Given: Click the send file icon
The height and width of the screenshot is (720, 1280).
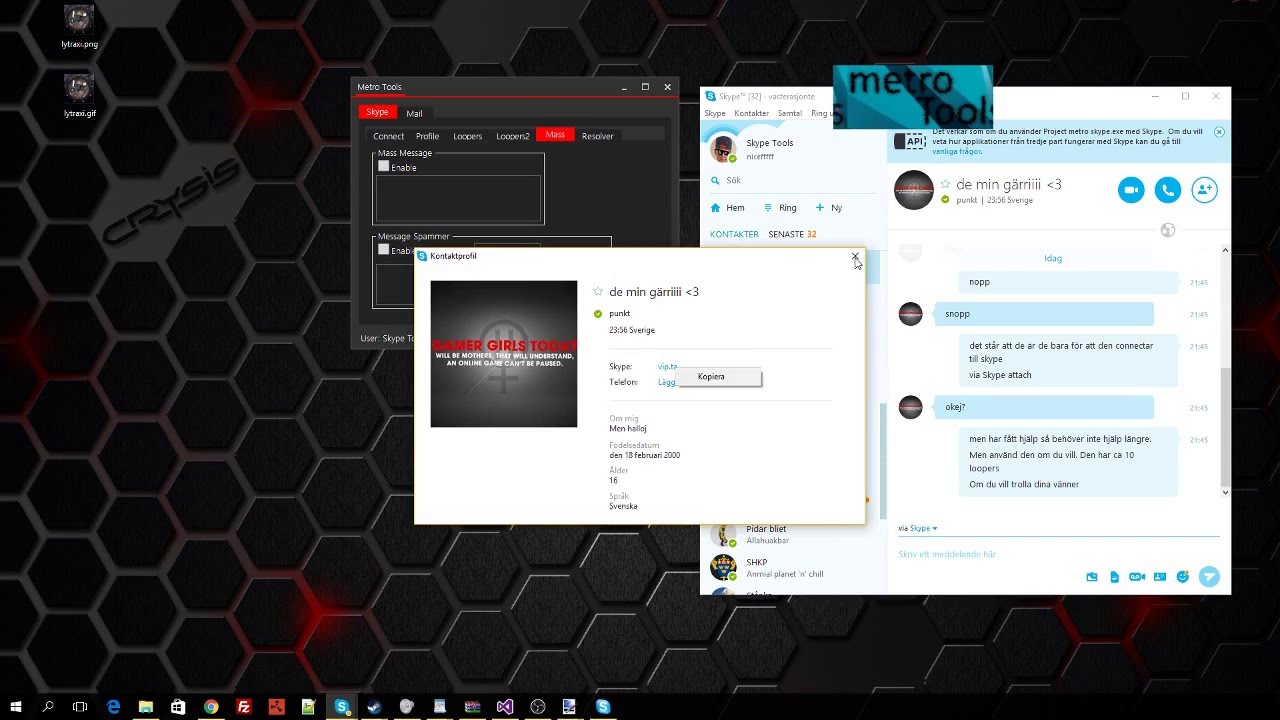Looking at the screenshot, I should (x=1114, y=577).
